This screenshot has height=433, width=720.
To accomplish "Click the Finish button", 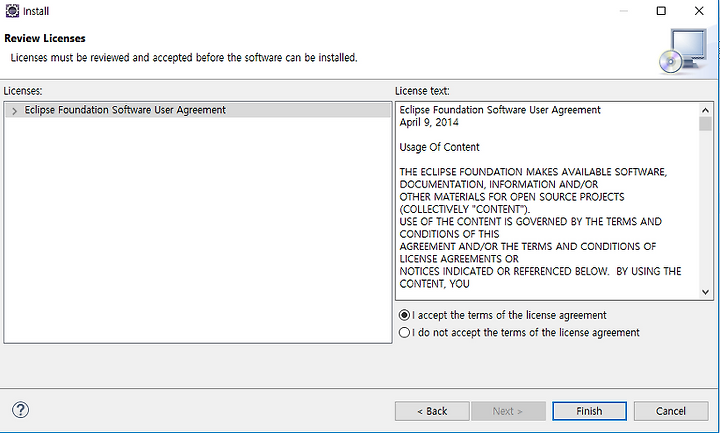I will (589, 411).
